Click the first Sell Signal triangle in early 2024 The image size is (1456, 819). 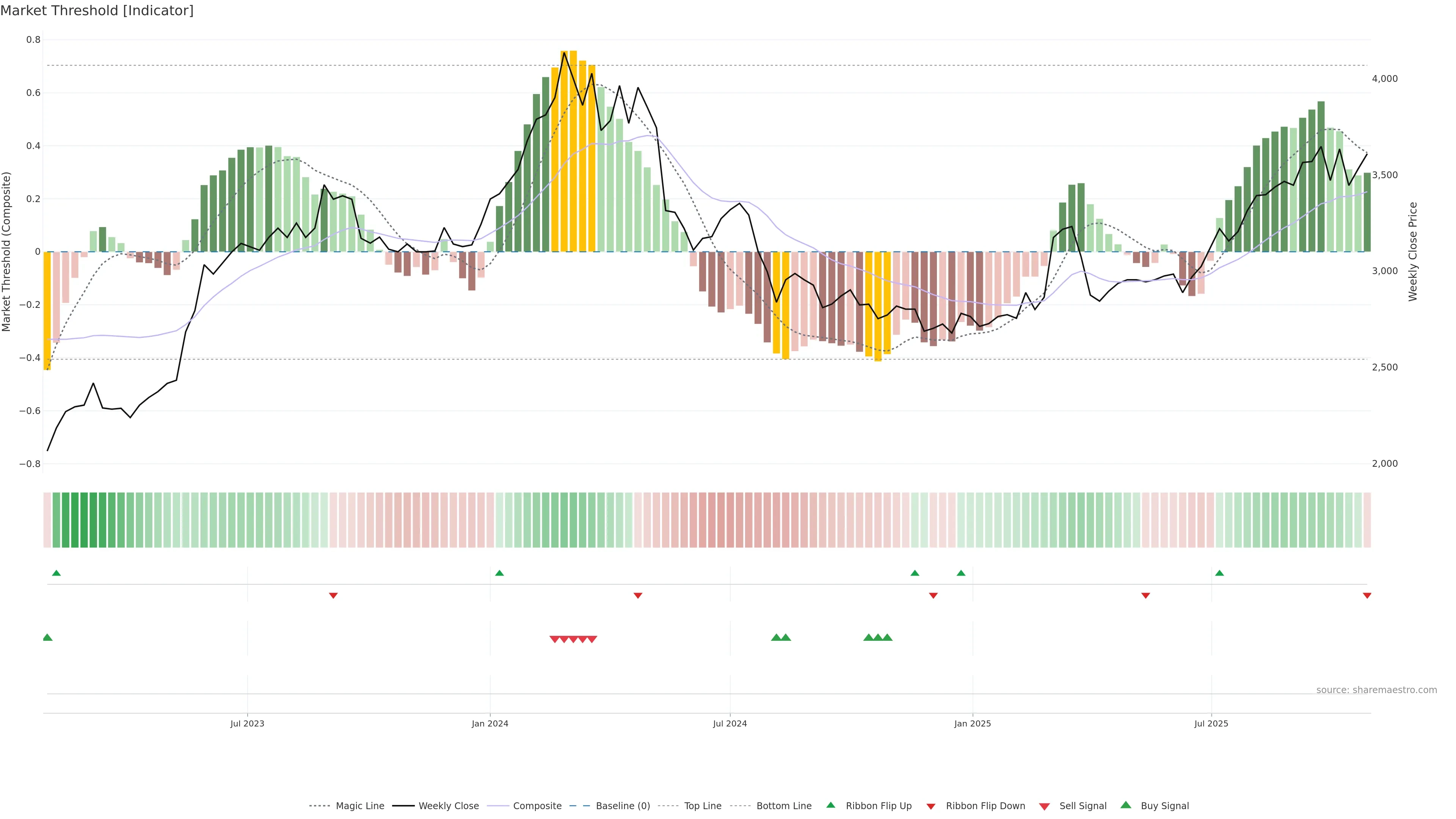[554, 639]
